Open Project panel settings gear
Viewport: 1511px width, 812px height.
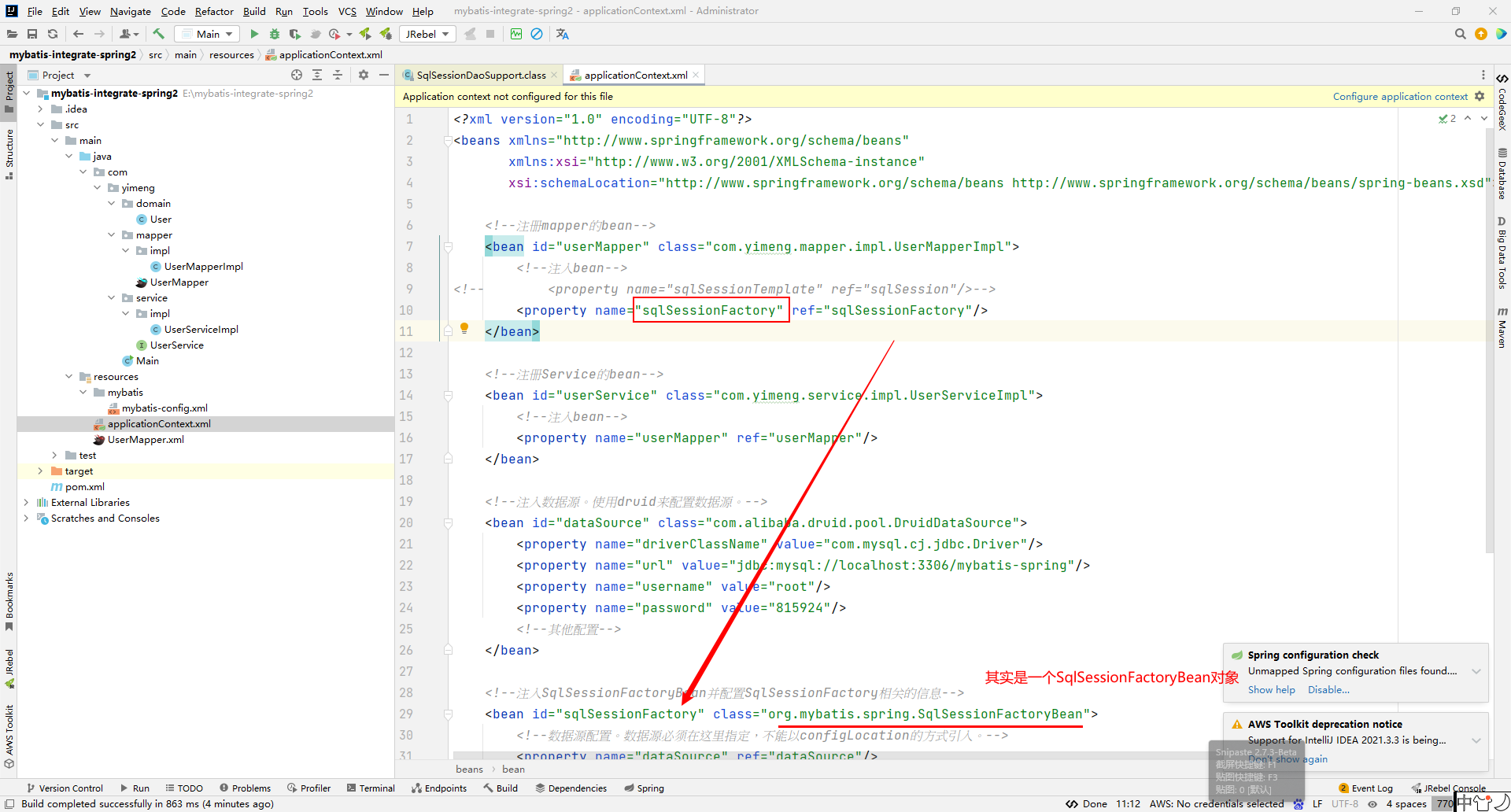[x=364, y=75]
